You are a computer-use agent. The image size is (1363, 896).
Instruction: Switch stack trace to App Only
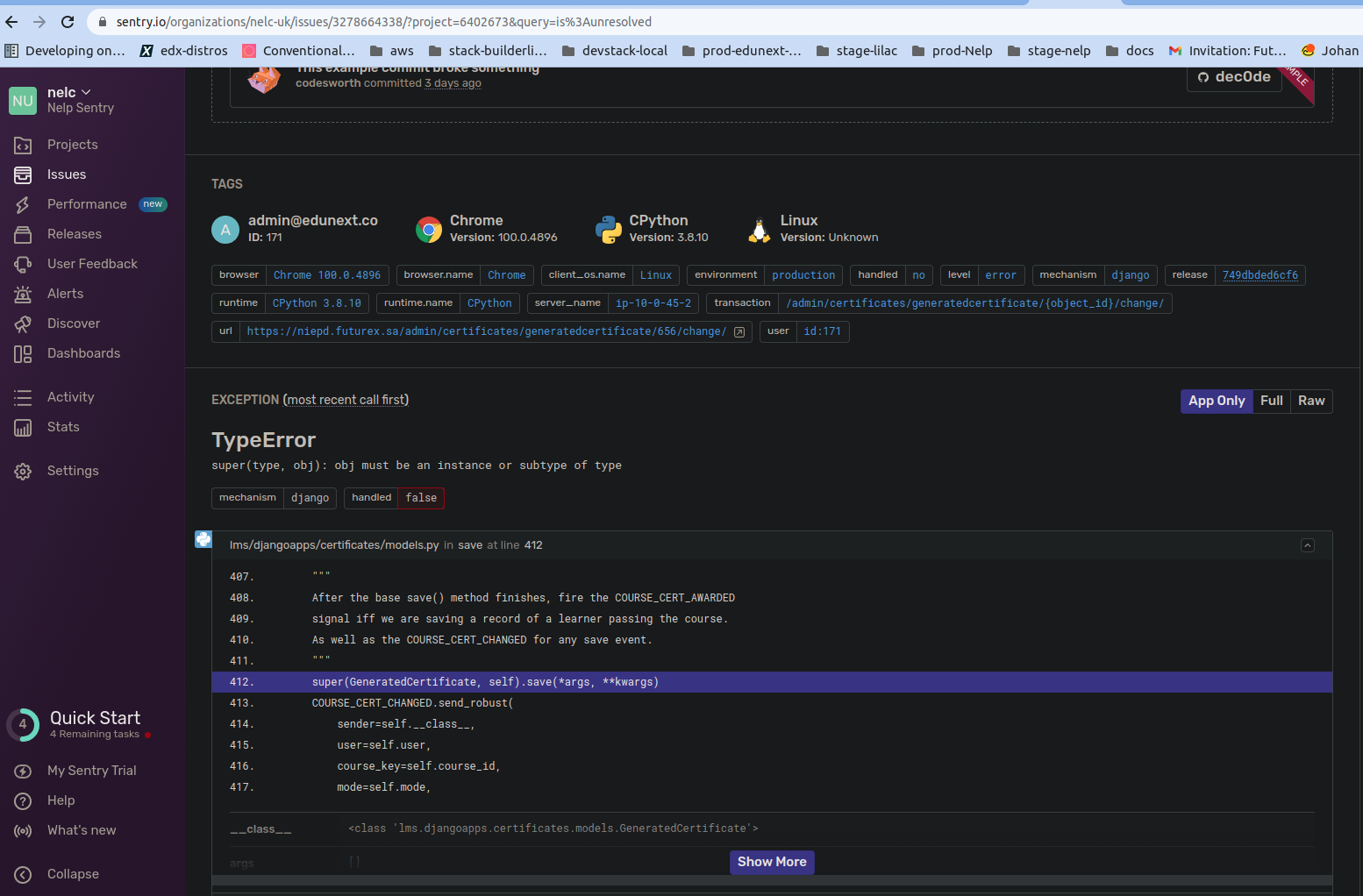click(1217, 401)
